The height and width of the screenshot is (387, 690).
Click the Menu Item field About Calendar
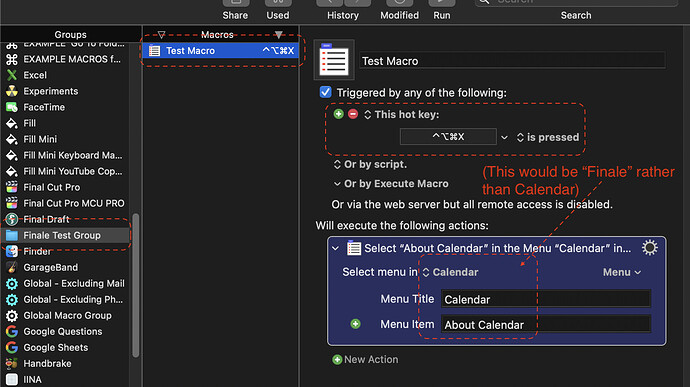pyautogui.click(x=546, y=325)
